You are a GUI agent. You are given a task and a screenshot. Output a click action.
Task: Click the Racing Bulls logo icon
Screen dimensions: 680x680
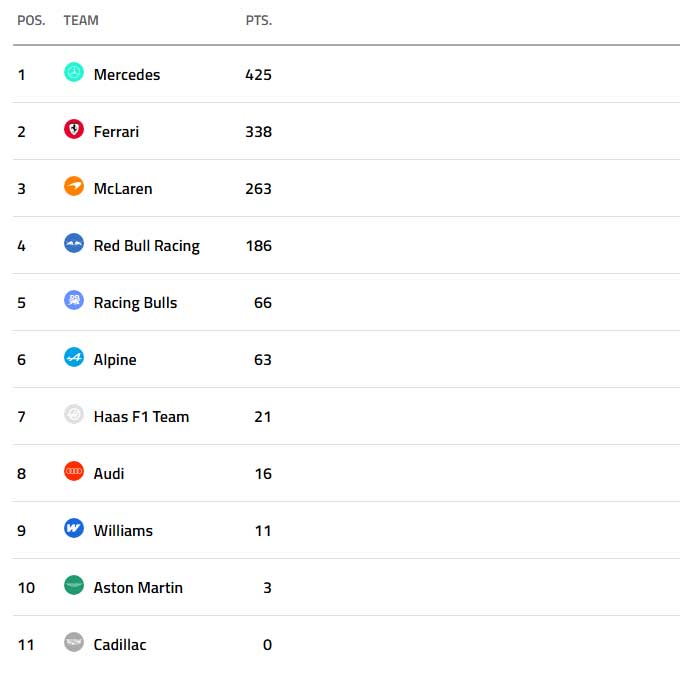(74, 301)
